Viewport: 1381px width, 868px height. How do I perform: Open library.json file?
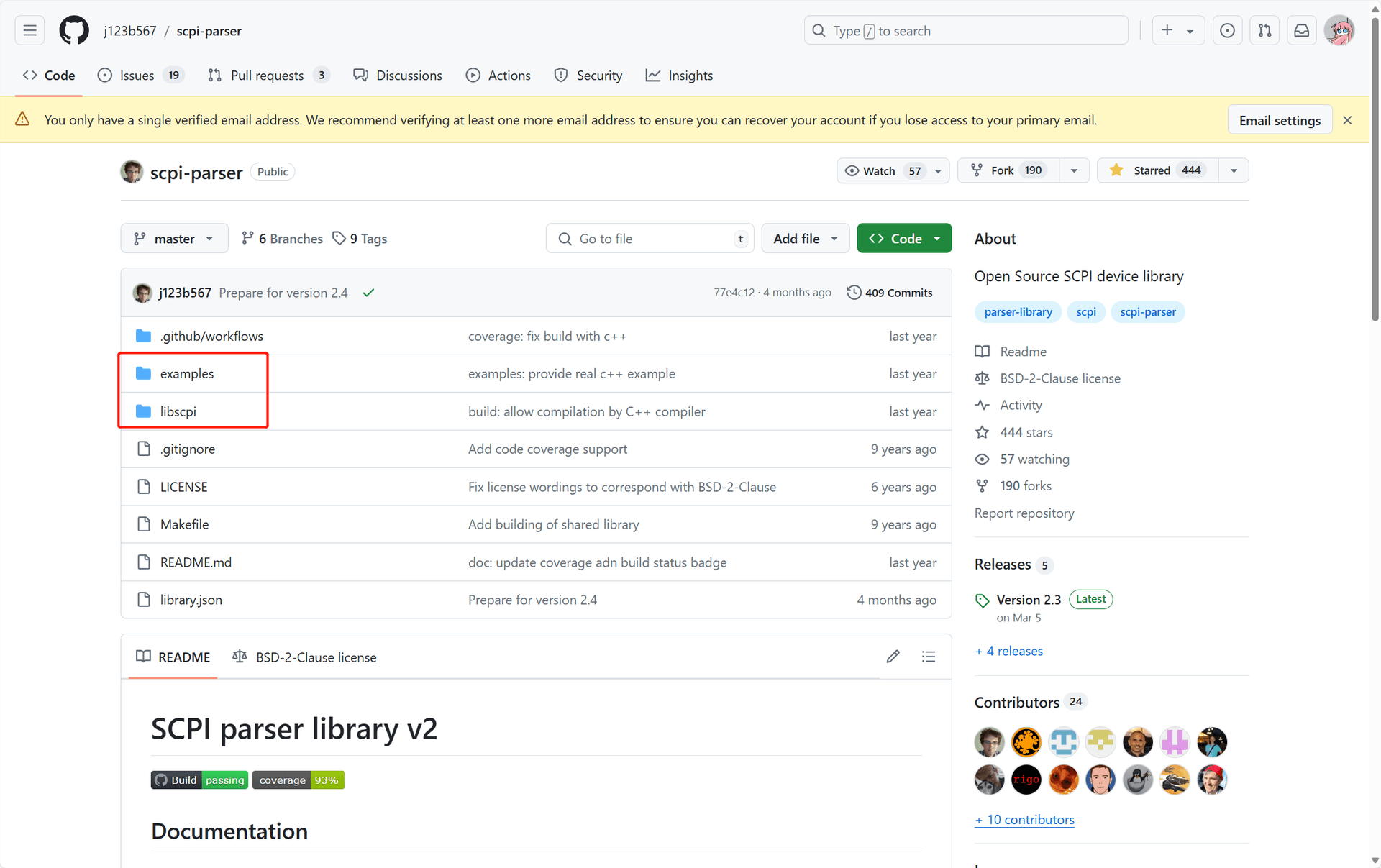[x=191, y=600]
